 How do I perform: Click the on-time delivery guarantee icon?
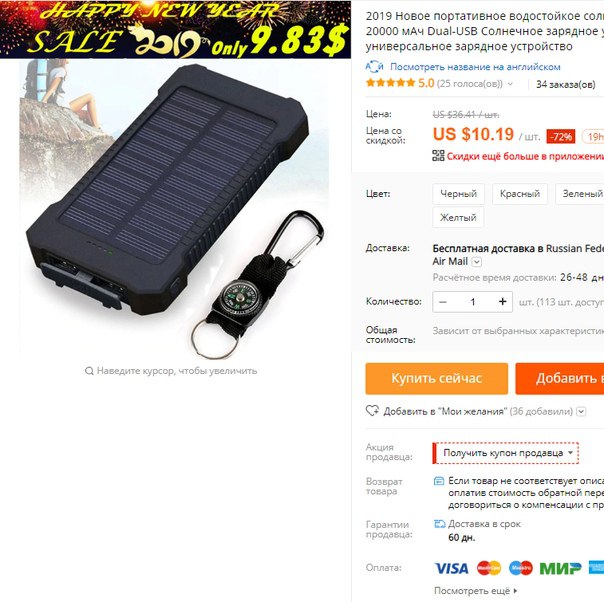[440, 524]
